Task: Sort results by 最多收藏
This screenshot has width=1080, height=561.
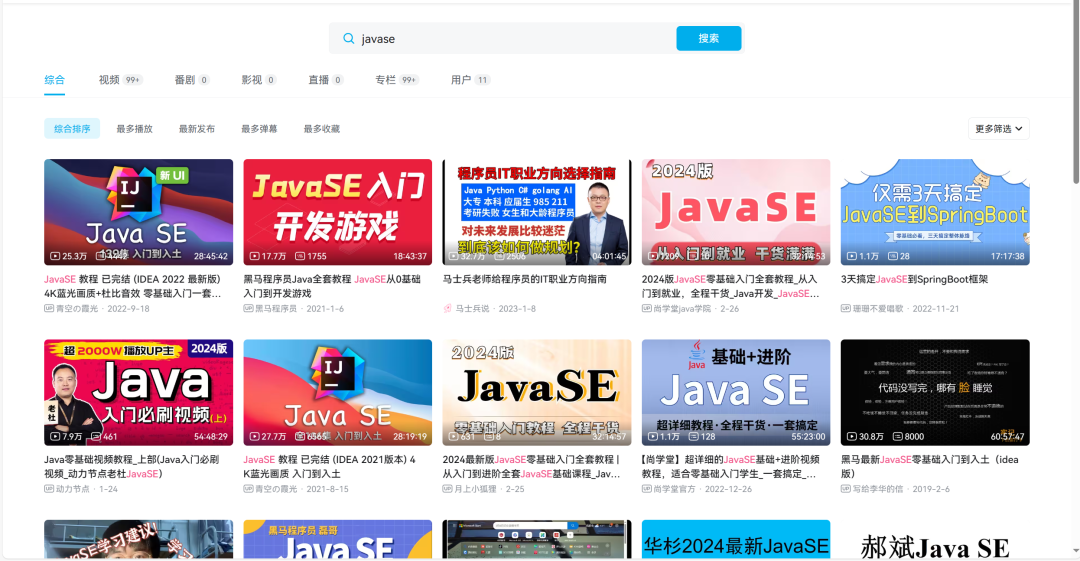Action: (322, 129)
